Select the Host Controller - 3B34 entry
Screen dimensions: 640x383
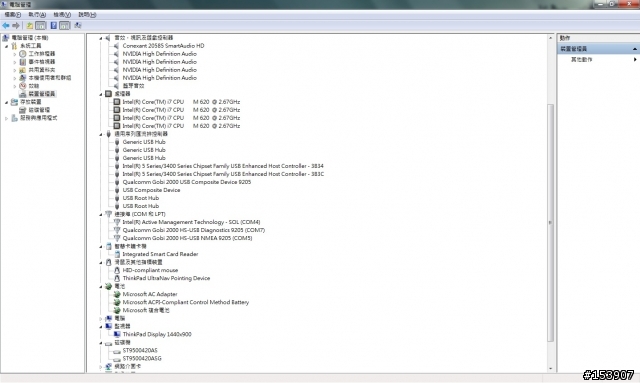223,166
